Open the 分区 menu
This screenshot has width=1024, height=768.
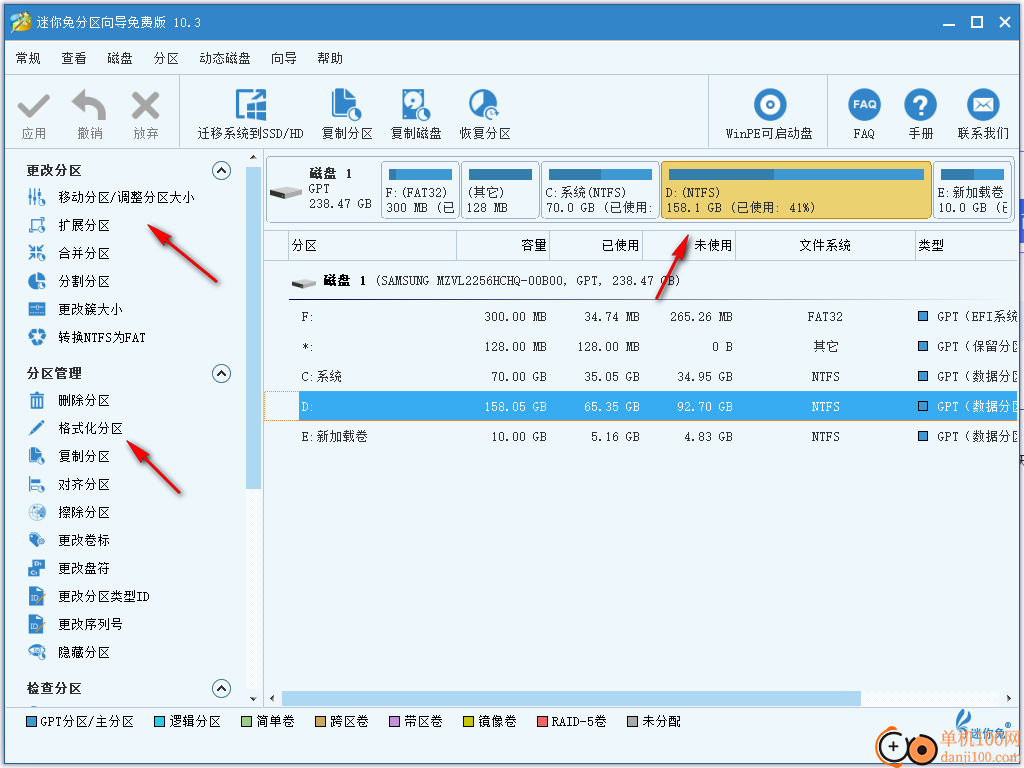[x=166, y=59]
